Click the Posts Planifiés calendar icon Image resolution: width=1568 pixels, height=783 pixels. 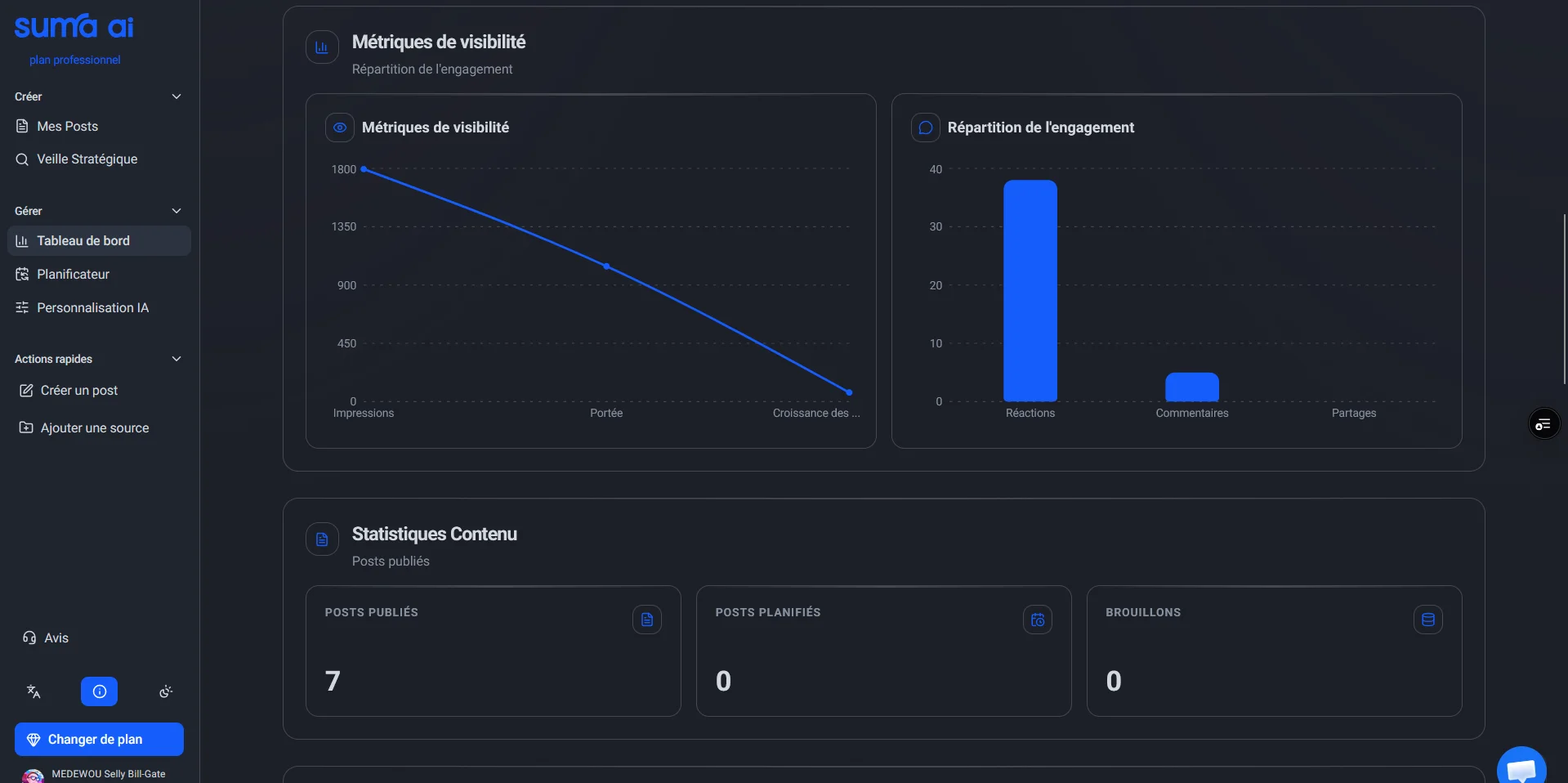(x=1037, y=620)
